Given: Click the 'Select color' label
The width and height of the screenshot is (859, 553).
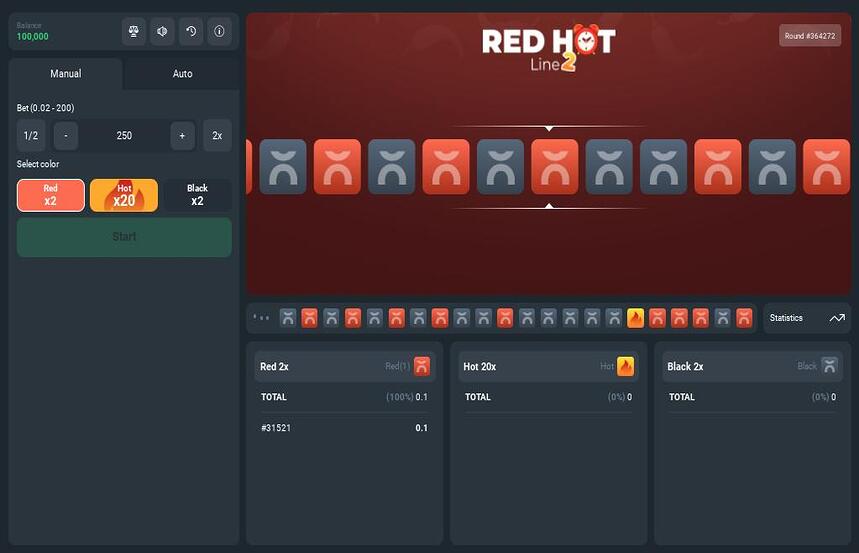Looking at the screenshot, I should click(x=38, y=164).
